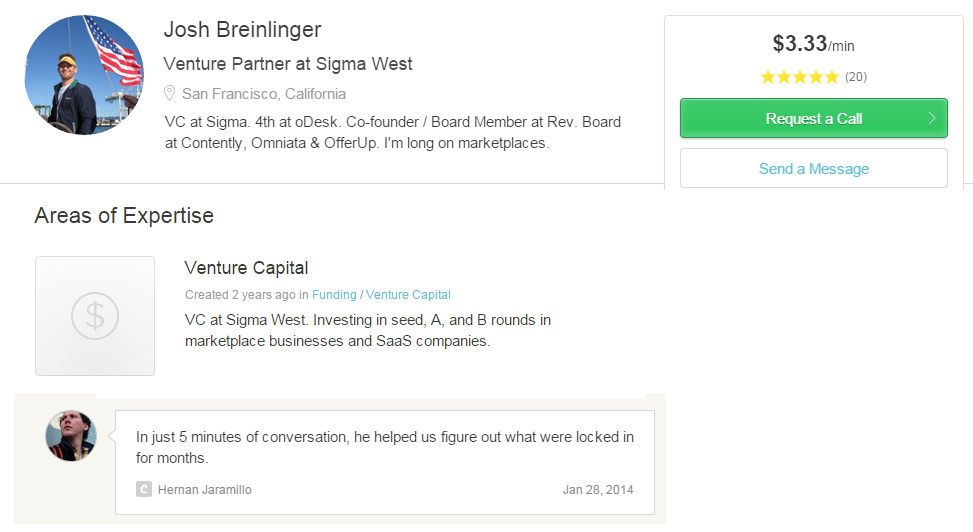Viewport: 973px width, 532px height.
Task: Click the San Francisco, California location text
Action: [x=264, y=94]
